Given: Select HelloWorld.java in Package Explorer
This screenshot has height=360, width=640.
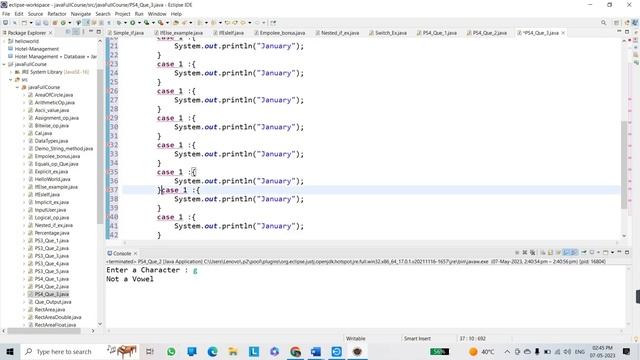Looking at the screenshot, I should point(52,179).
